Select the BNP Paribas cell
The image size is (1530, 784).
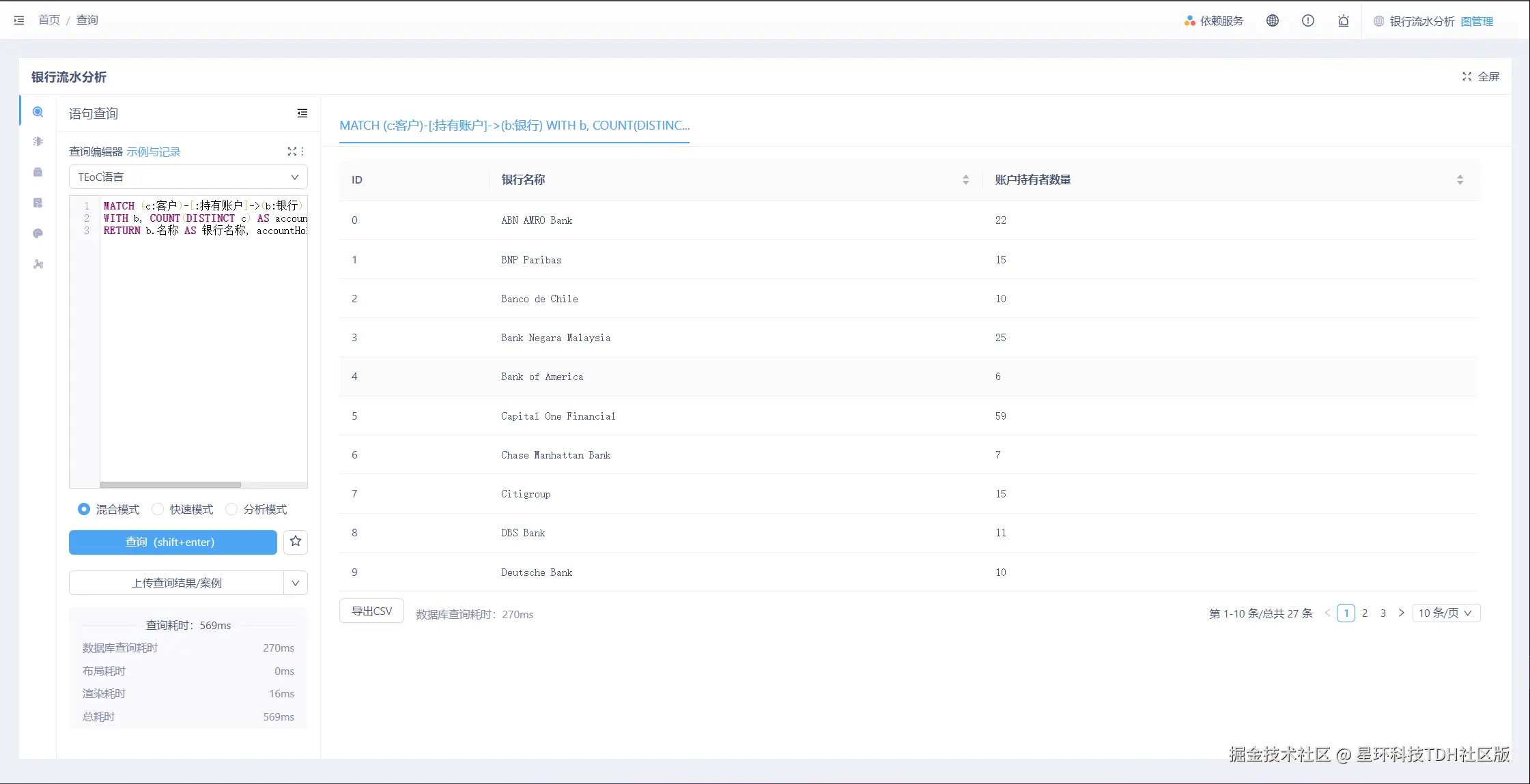pos(532,260)
